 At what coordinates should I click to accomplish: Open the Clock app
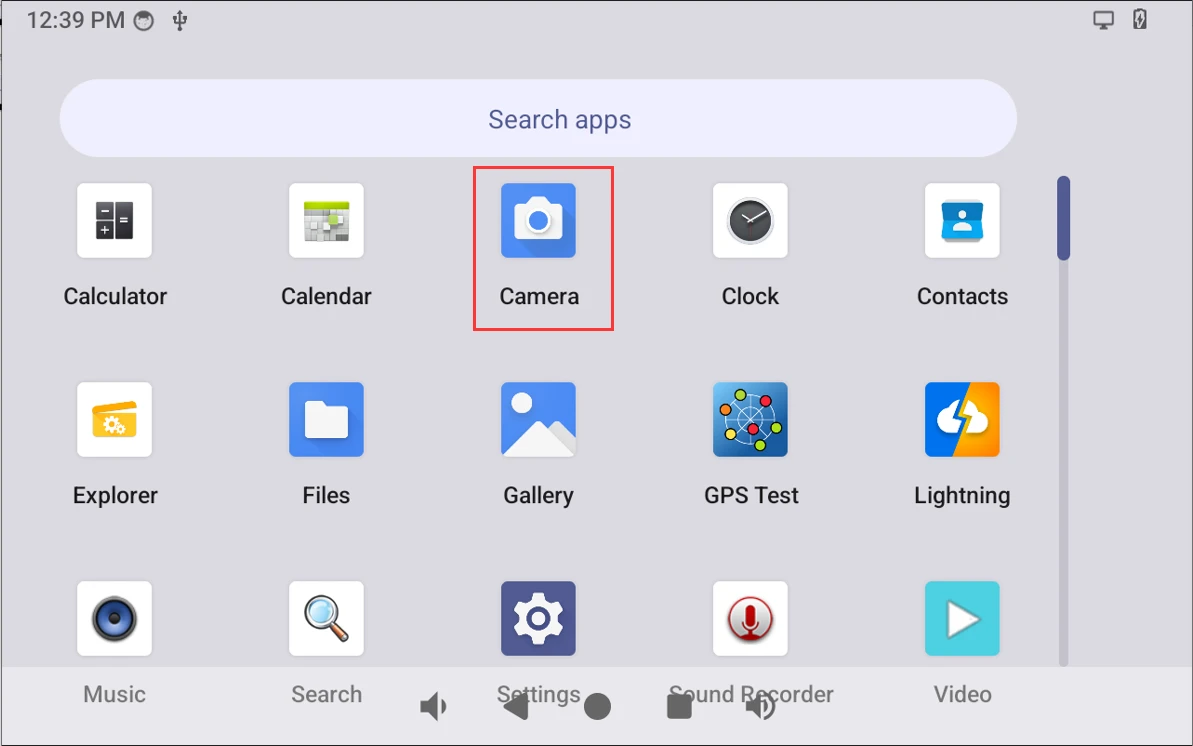click(x=750, y=221)
